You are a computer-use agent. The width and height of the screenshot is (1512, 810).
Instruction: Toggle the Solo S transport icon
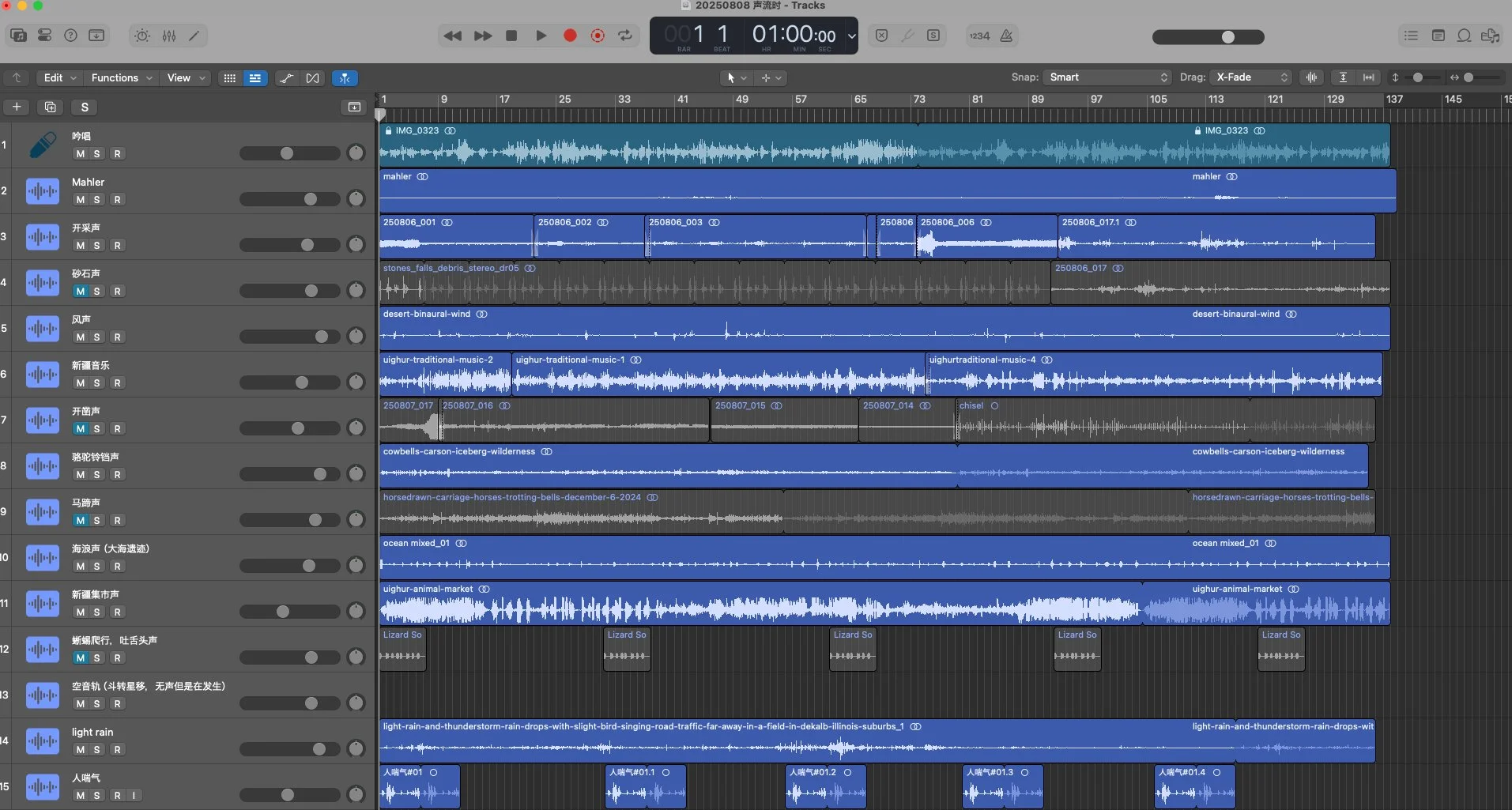933,36
